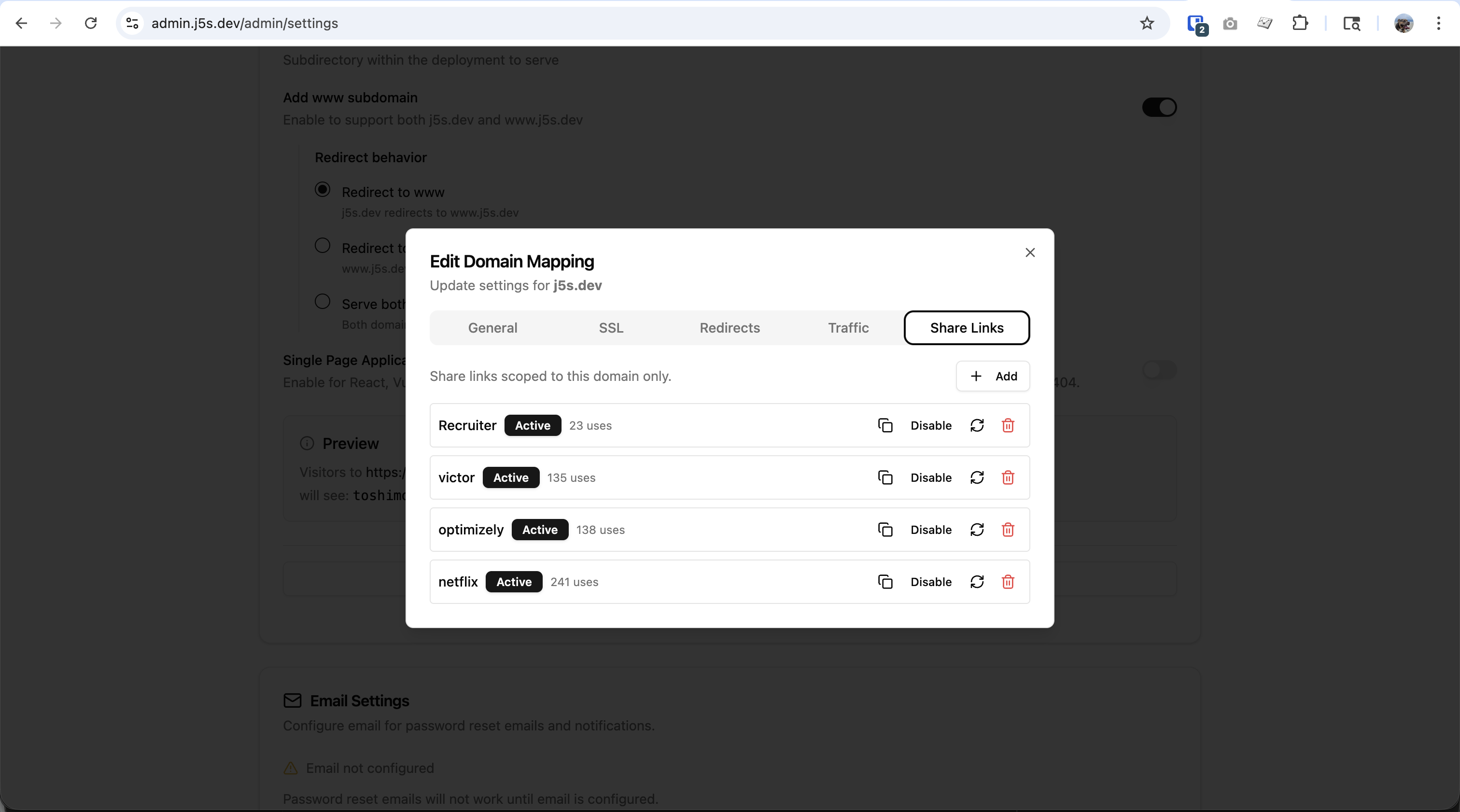Close the Edit Domain Mapping dialog
Image resolution: width=1460 pixels, height=812 pixels.
(x=1030, y=252)
